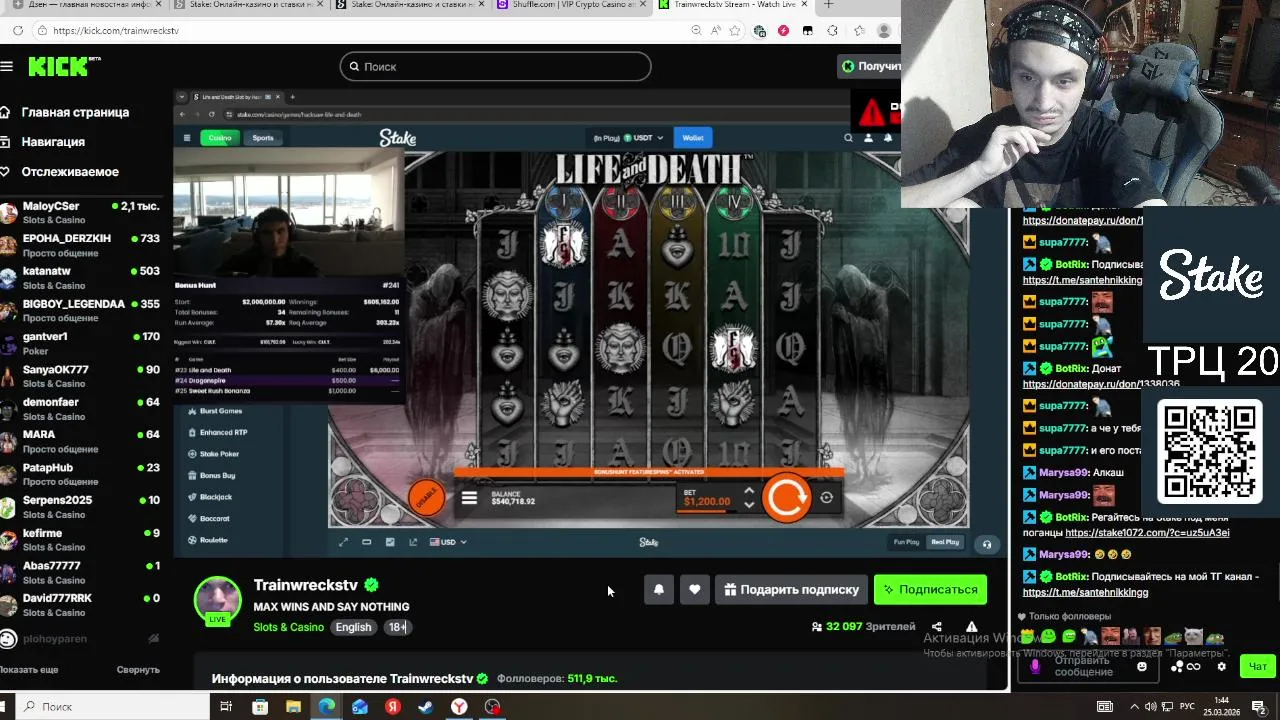Focus the Поиск search field on Kick

tap(495, 66)
